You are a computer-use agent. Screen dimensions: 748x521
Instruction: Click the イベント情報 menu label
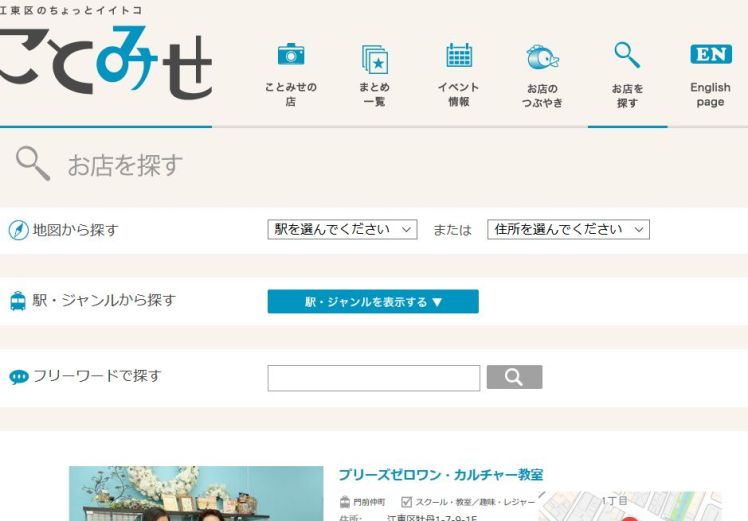459,94
